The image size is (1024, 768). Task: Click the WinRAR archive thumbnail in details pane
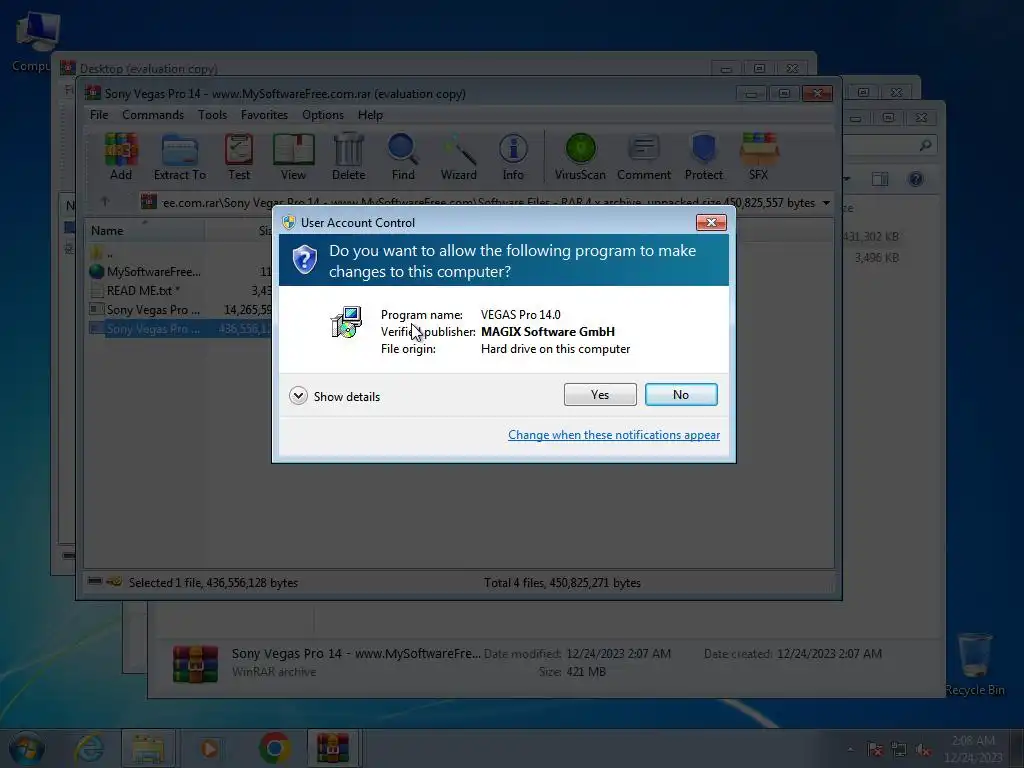[x=195, y=664]
